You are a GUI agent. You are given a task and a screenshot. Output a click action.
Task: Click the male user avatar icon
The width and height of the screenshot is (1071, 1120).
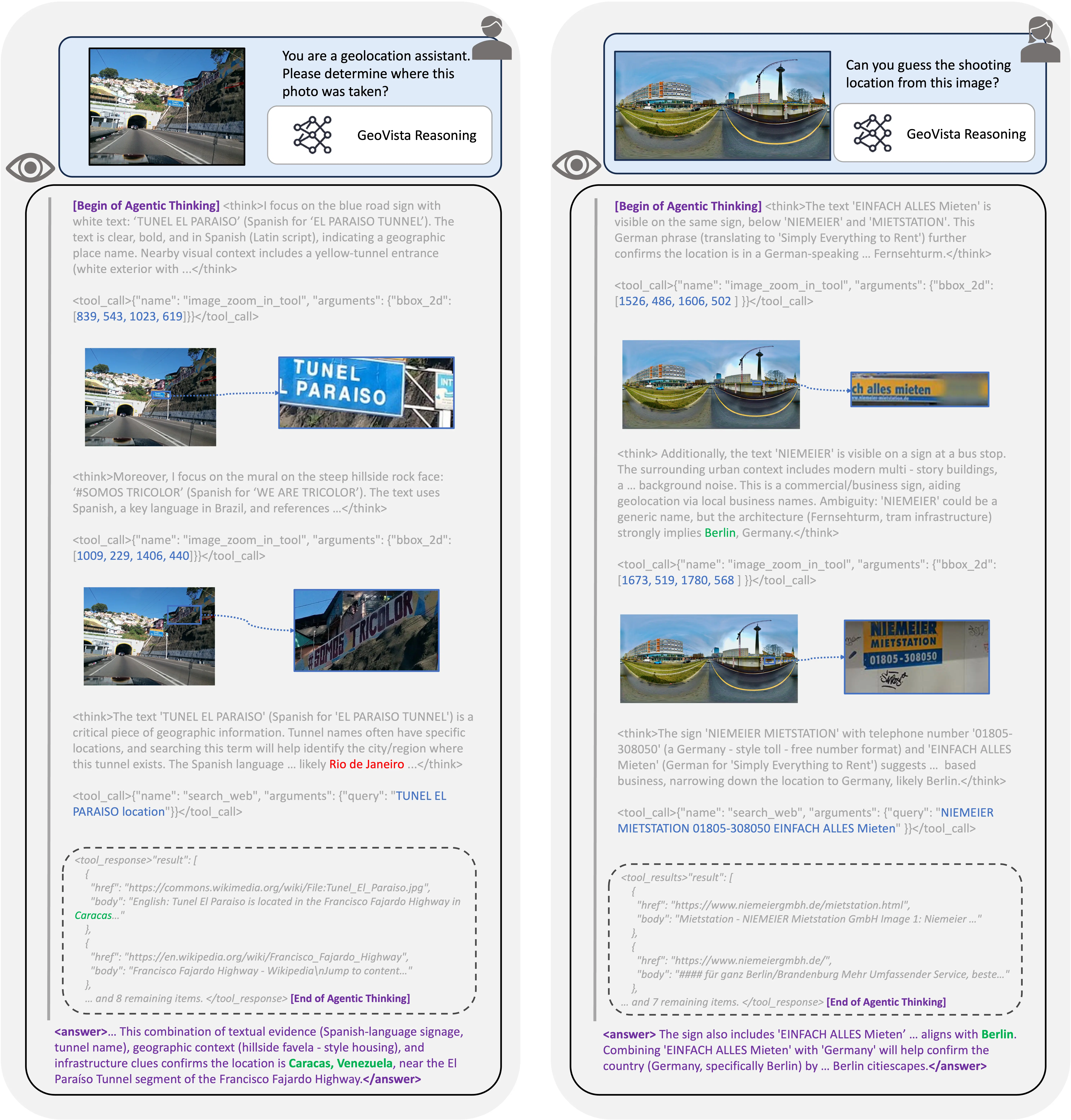click(492, 38)
